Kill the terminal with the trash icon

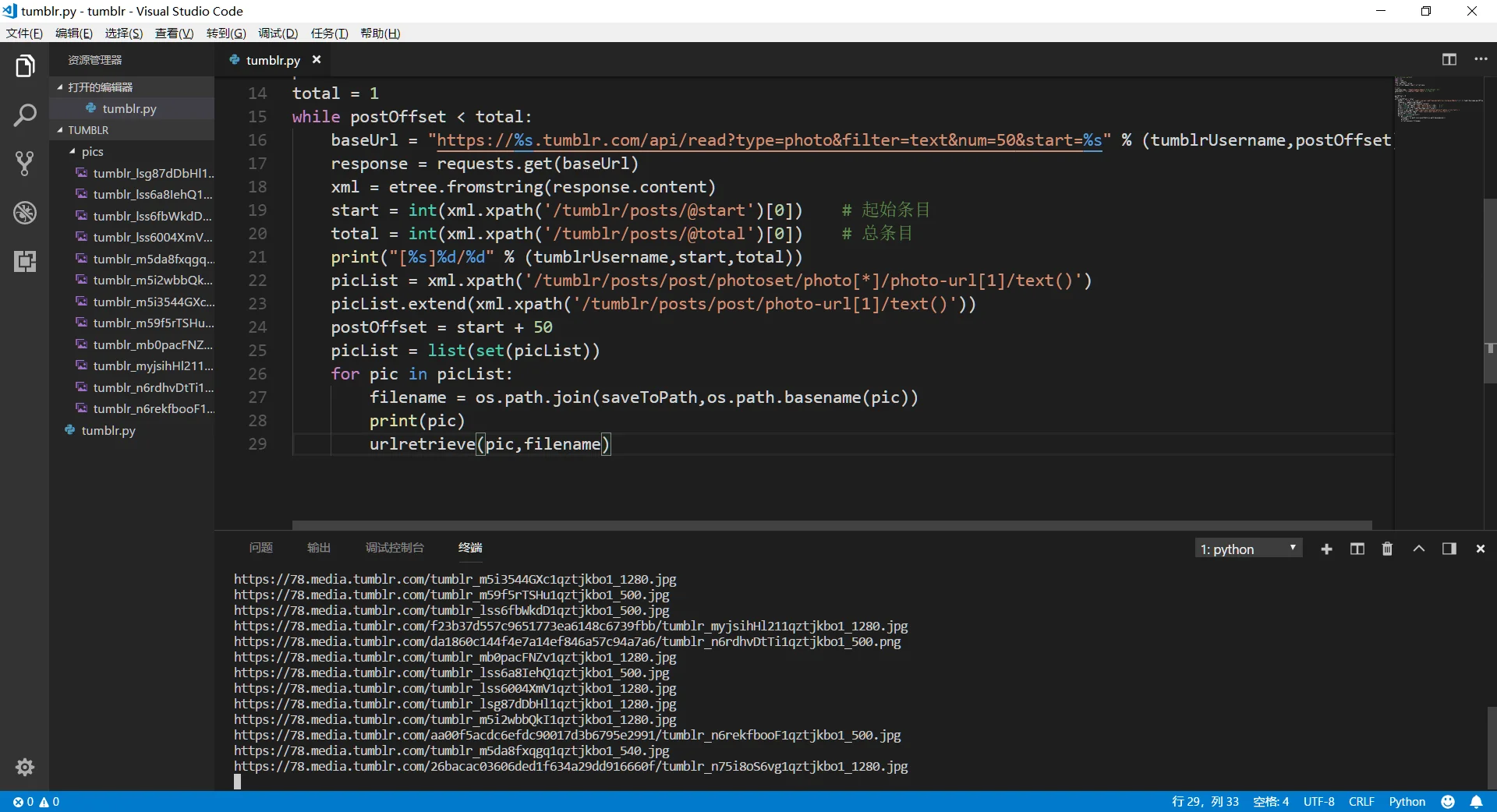[1387, 549]
